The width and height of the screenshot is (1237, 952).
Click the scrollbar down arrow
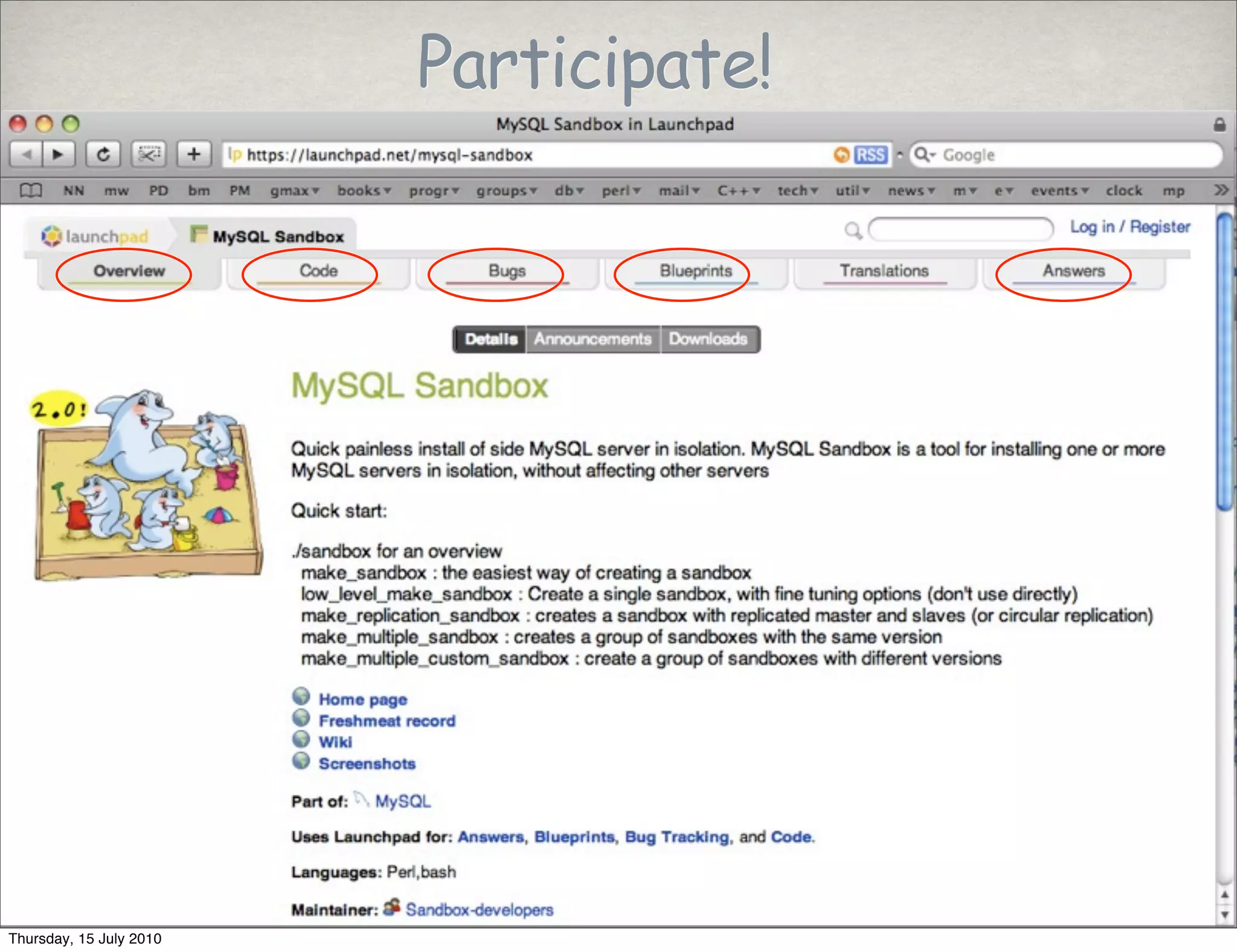[1225, 915]
